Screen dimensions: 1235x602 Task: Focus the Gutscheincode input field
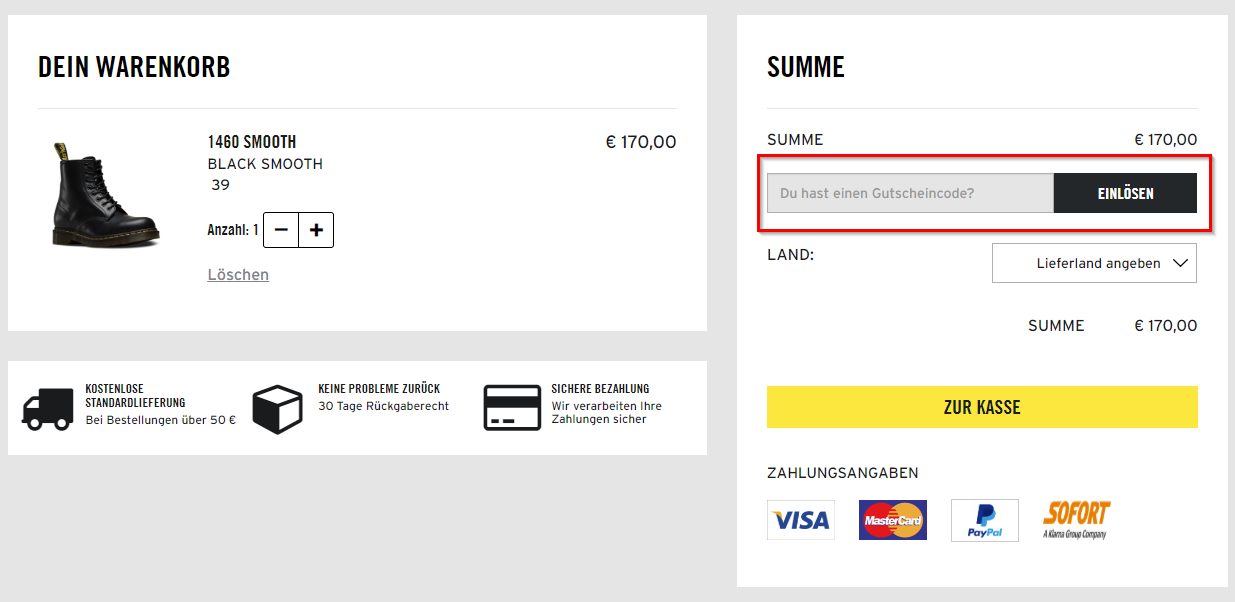[910, 193]
